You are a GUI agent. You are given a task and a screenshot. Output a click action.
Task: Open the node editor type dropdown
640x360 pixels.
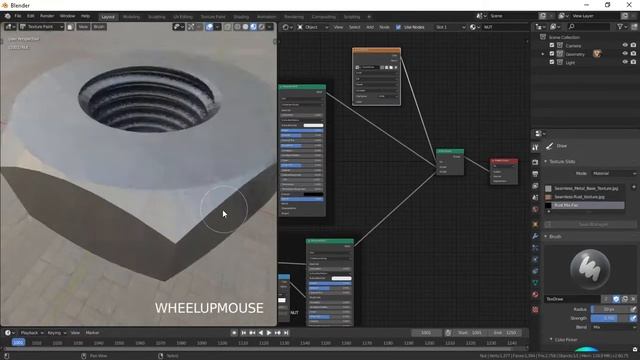pos(287,27)
